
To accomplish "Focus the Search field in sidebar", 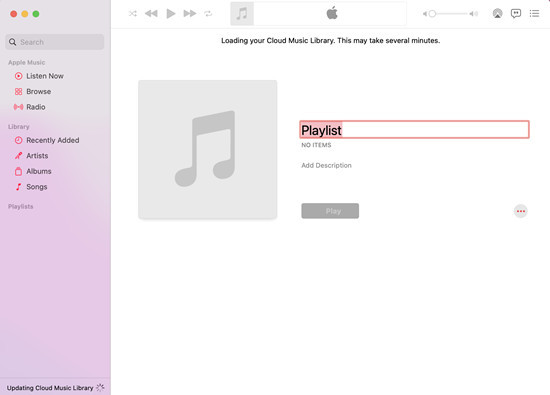I will pyautogui.click(x=55, y=42).
